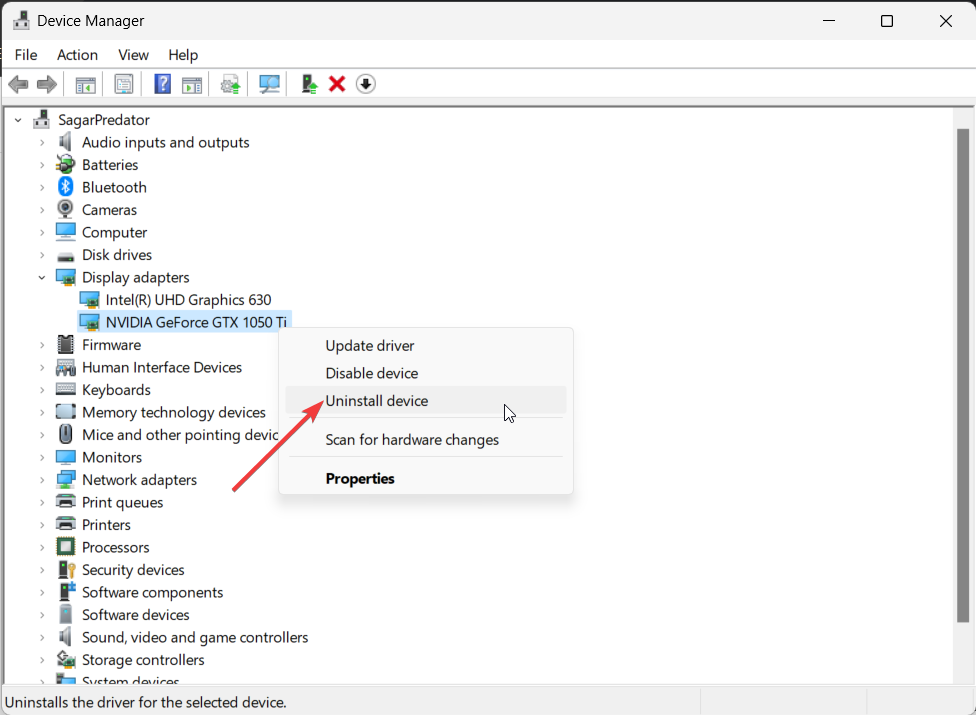Click the vertical scrollbar thumb
The height and width of the screenshot is (715, 976).
[963, 375]
